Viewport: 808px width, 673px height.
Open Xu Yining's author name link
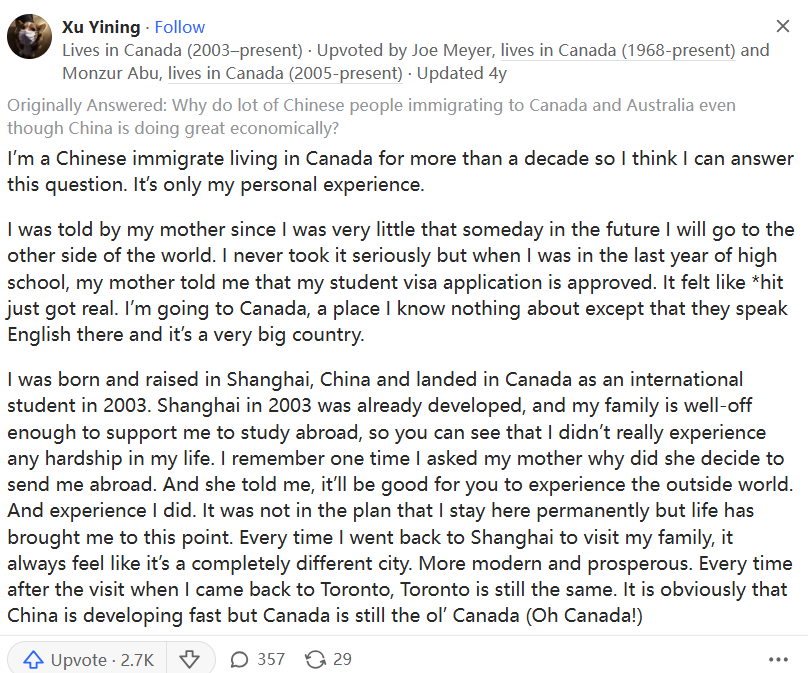point(101,27)
